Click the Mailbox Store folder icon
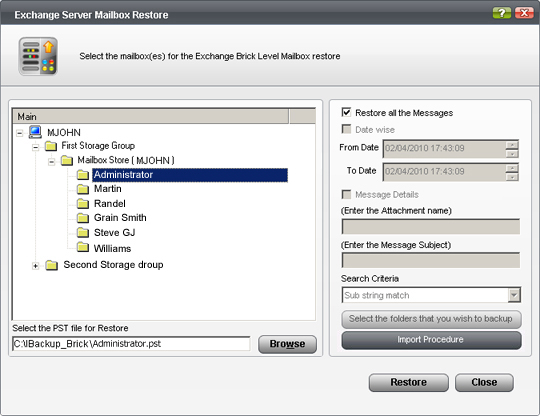540x416 pixels. click(67, 160)
